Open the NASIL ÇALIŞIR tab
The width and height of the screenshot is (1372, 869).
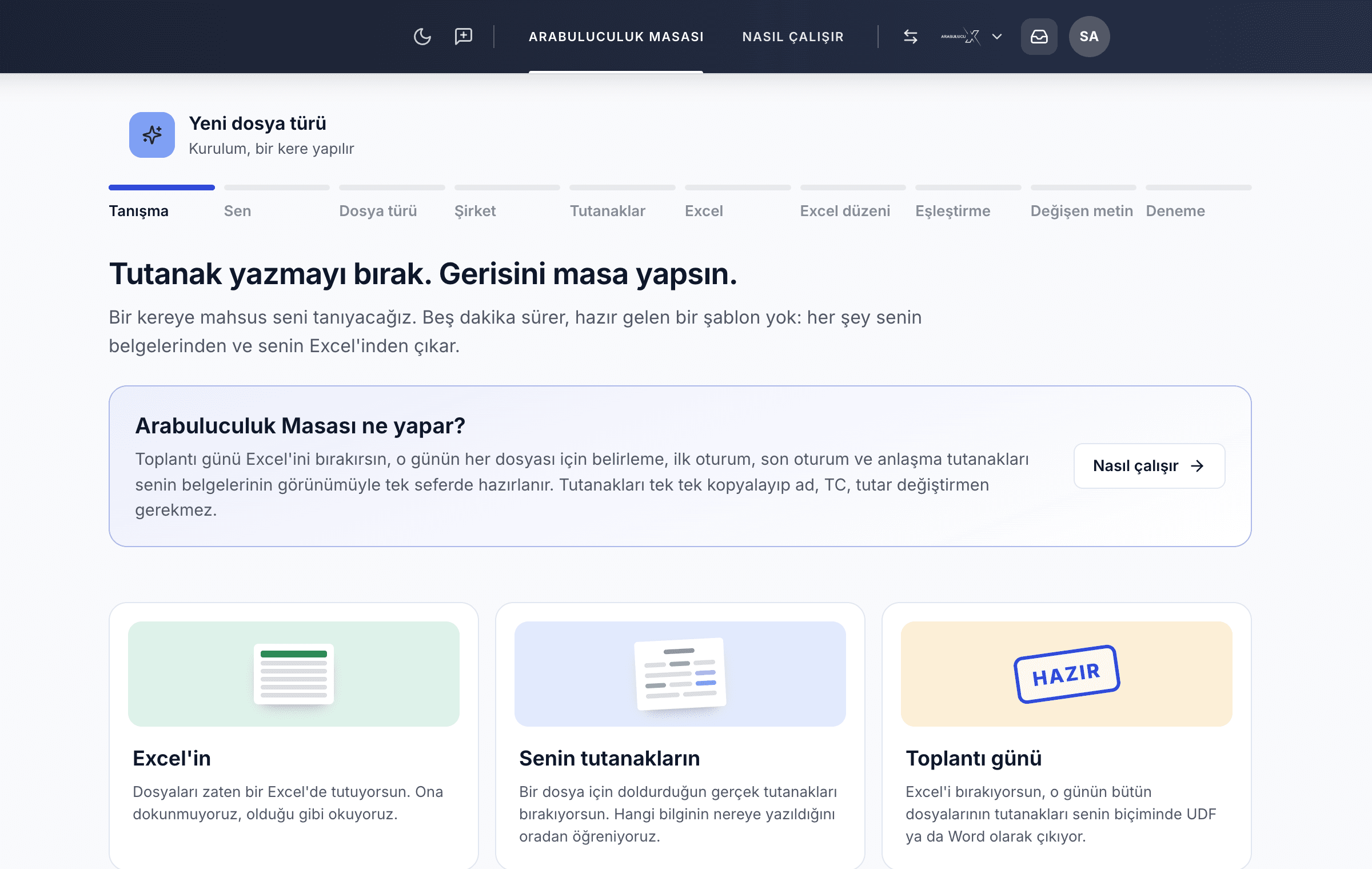click(793, 37)
